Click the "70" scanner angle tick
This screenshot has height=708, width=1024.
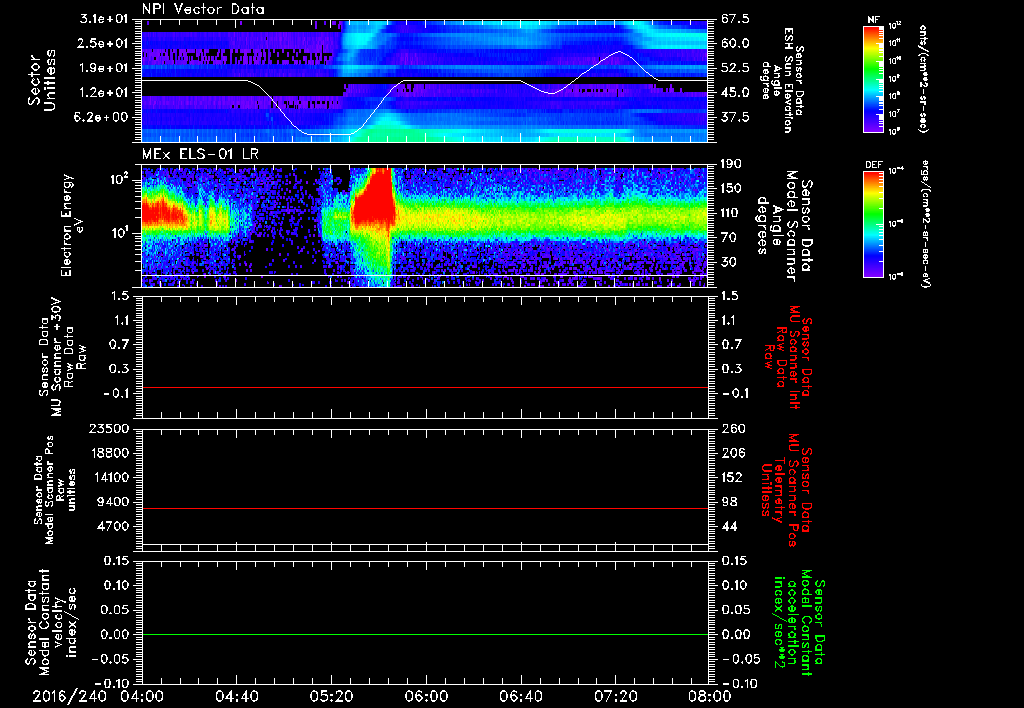point(729,238)
